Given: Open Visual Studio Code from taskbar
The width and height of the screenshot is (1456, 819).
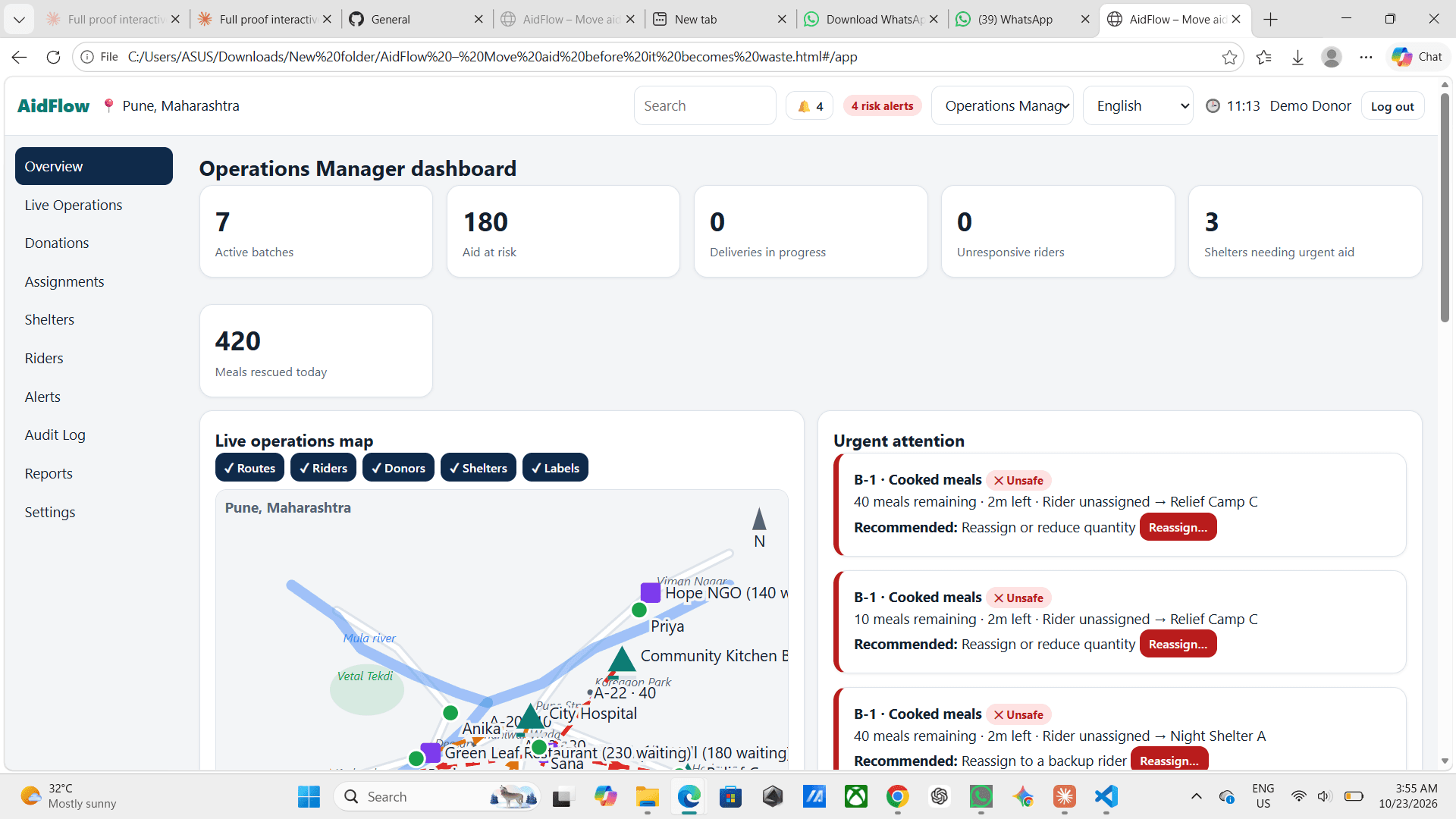Looking at the screenshot, I should point(1106,796).
